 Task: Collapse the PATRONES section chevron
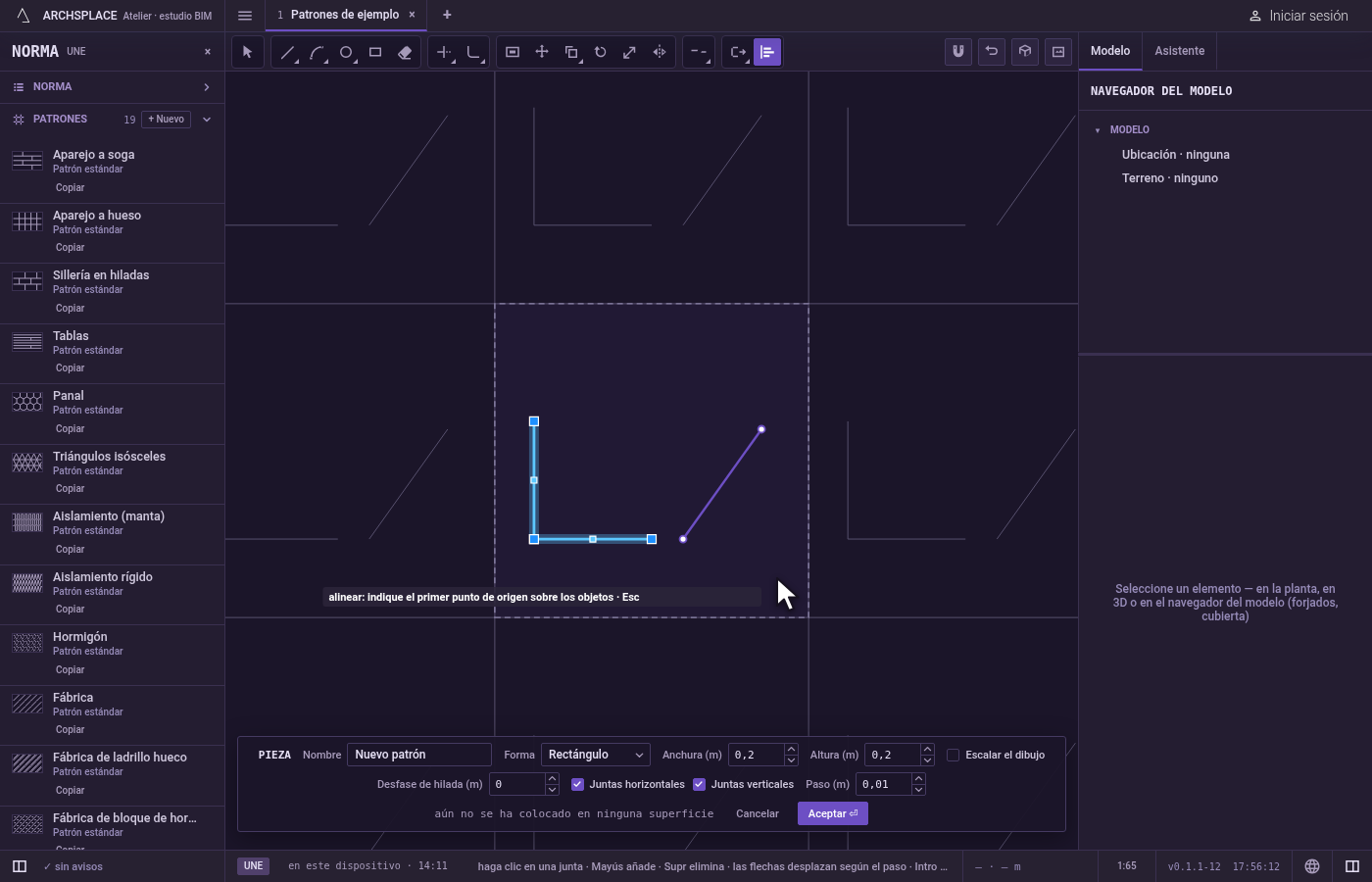207,120
